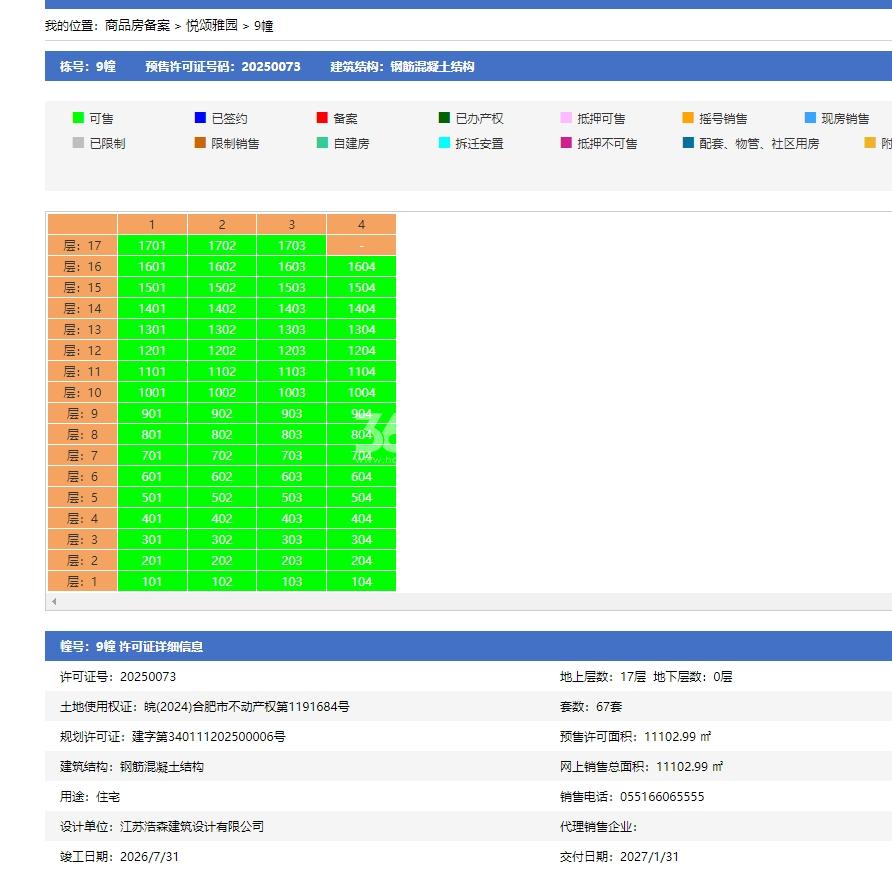Click the 套数: 67套 text
The height and width of the screenshot is (876, 892).
pos(590,706)
